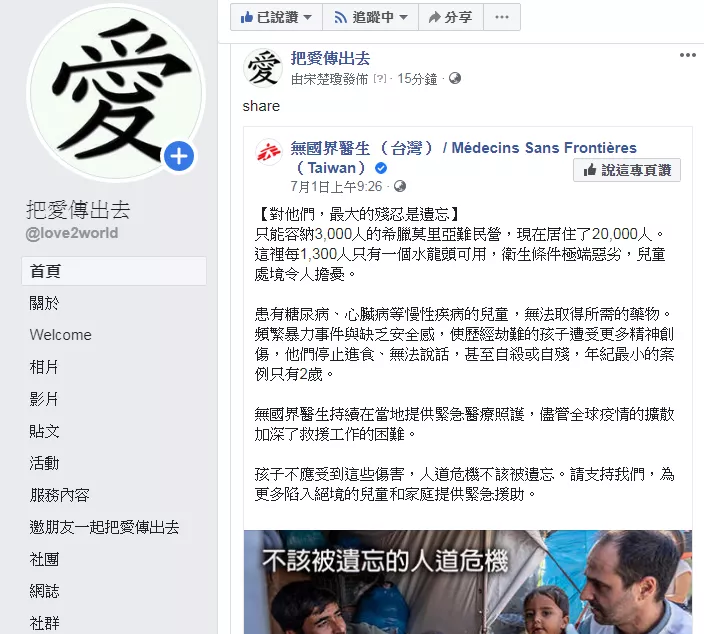Click the 分享 share button

tap(451, 17)
